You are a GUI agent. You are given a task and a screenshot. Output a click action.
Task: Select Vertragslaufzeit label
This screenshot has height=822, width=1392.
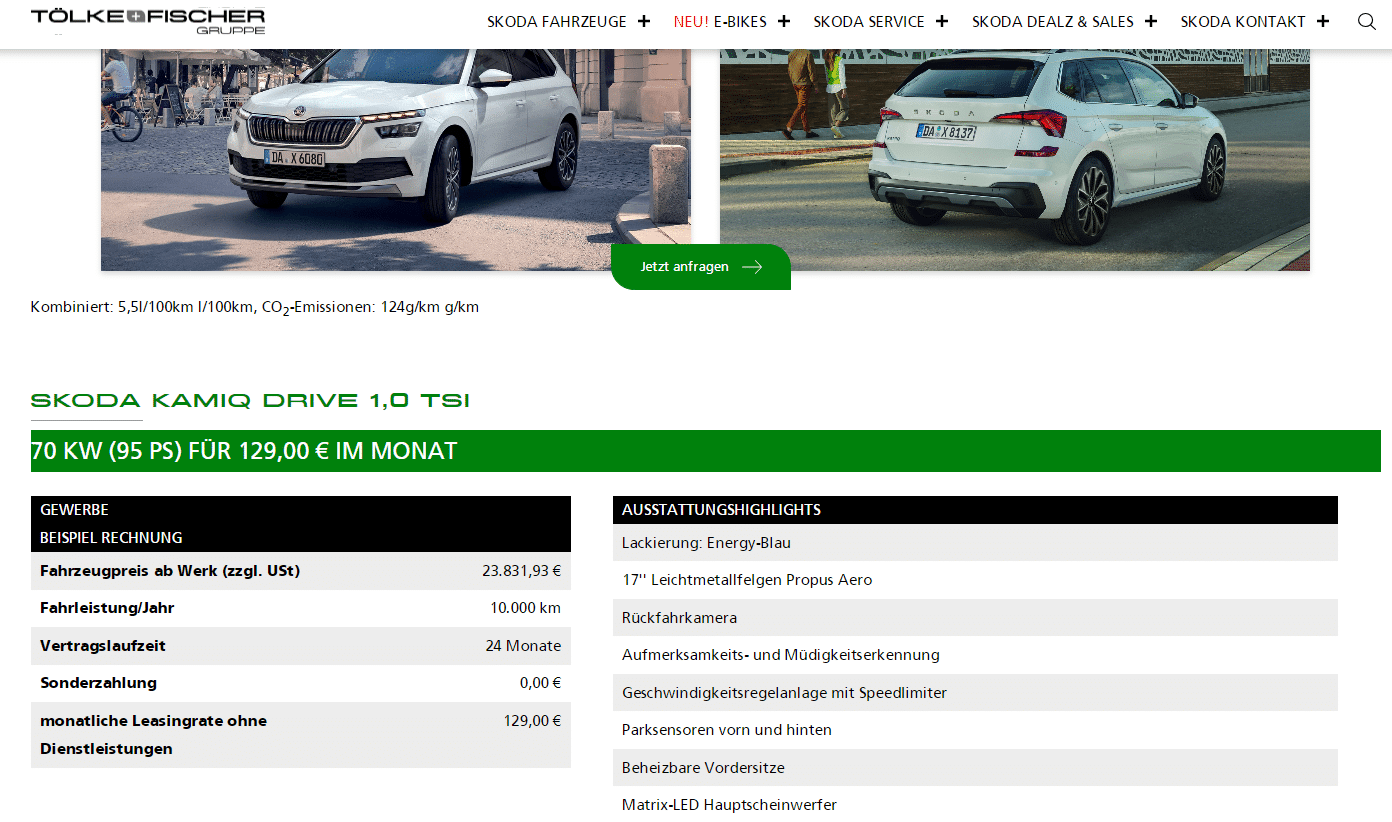[x=103, y=646]
